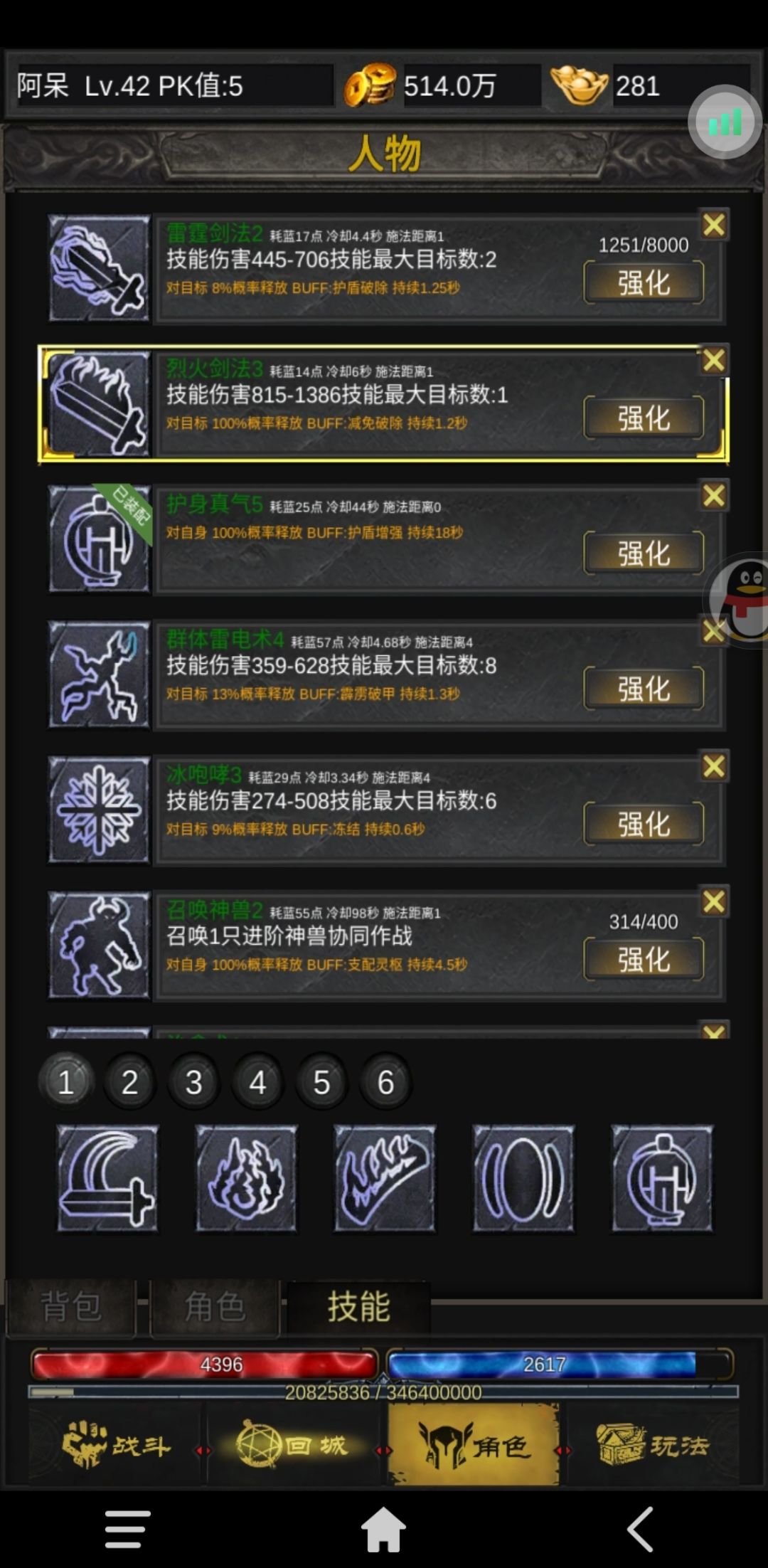
Task: Click 强化 for 护身真气 skill
Action: point(644,553)
